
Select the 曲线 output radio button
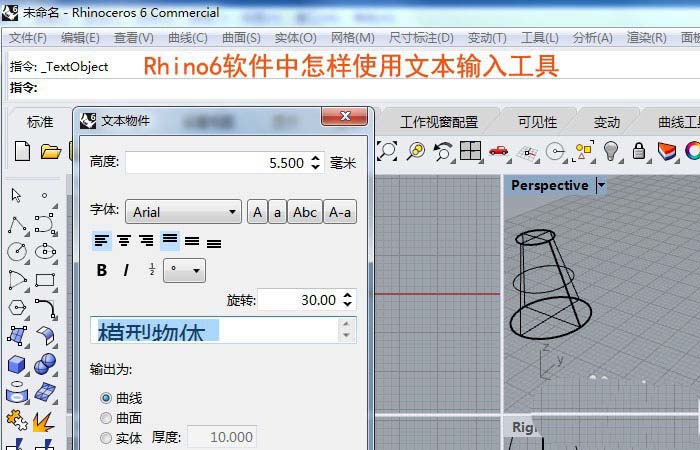pos(106,398)
